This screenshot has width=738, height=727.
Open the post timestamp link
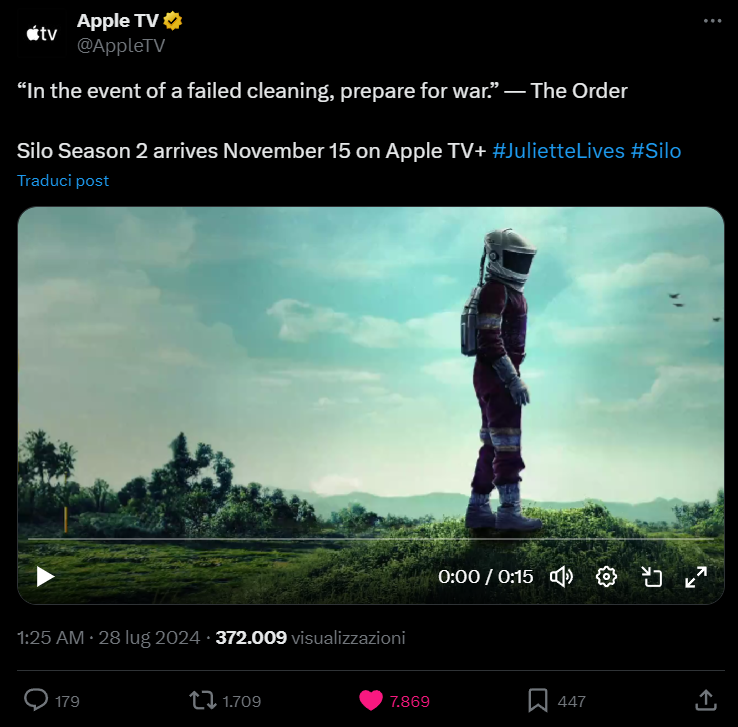tap(110, 637)
